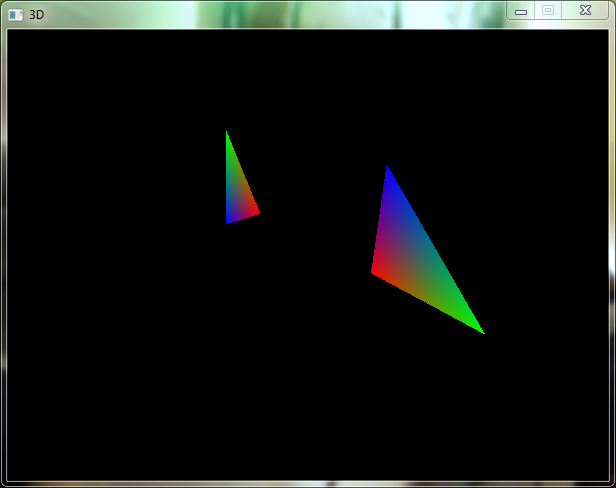Click midpoint of small triangle's vertical left edge
This screenshot has width=616, height=488.
pyautogui.click(x=228, y=178)
